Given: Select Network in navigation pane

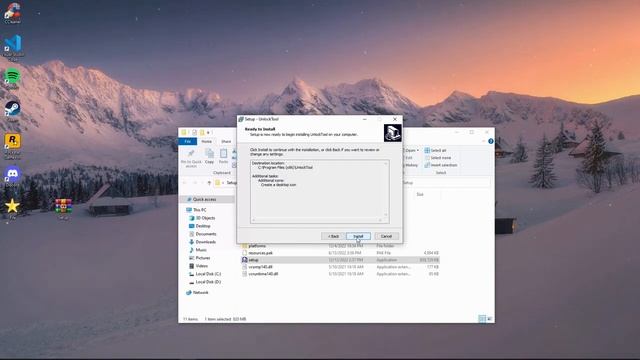Looking at the screenshot, I should pos(197,293).
